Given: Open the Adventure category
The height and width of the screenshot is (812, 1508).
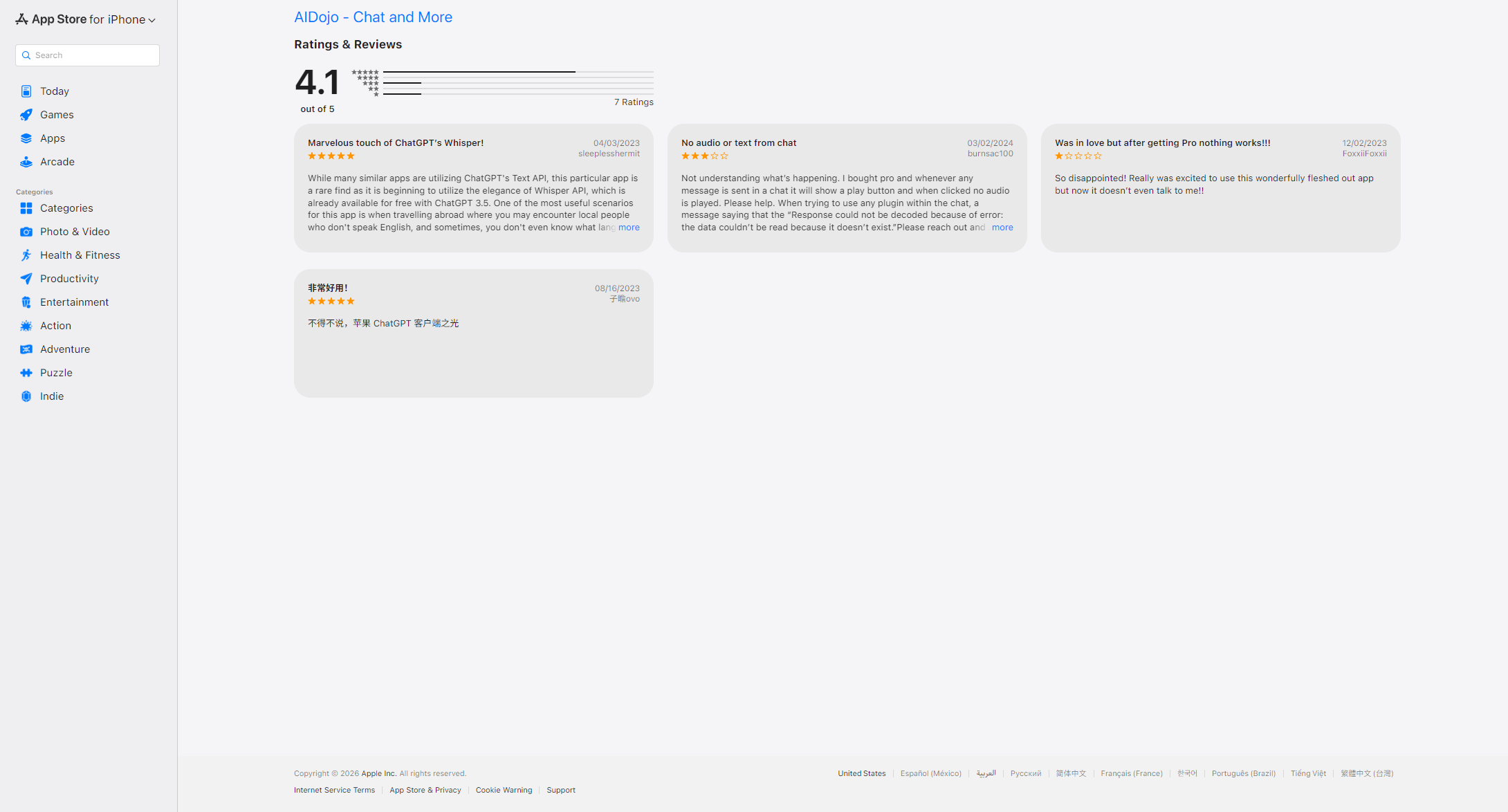Looking at the screenshot, I should click(x=65, y=349).
